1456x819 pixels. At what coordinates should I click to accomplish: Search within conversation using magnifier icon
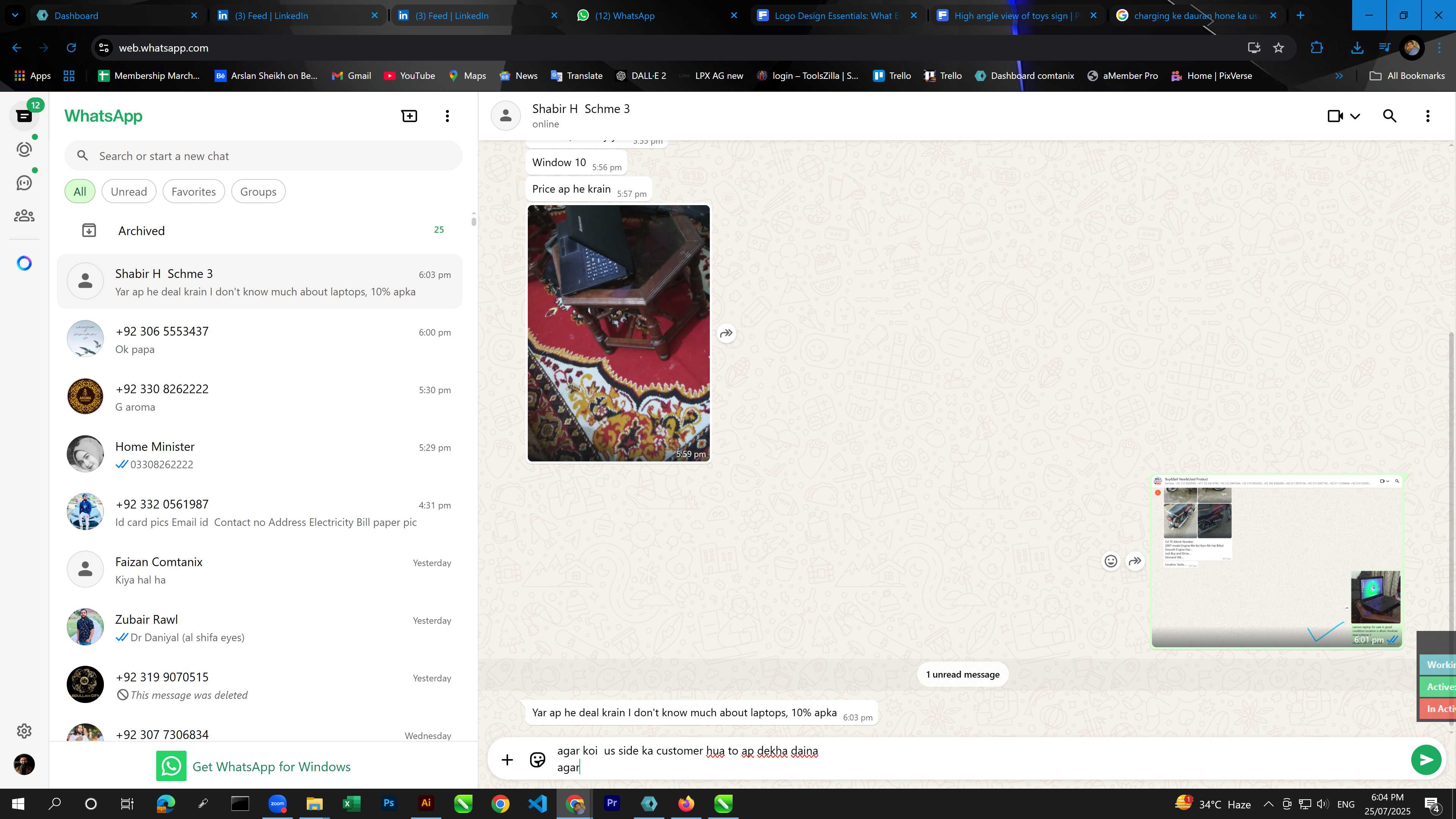tap(1389, 116)
